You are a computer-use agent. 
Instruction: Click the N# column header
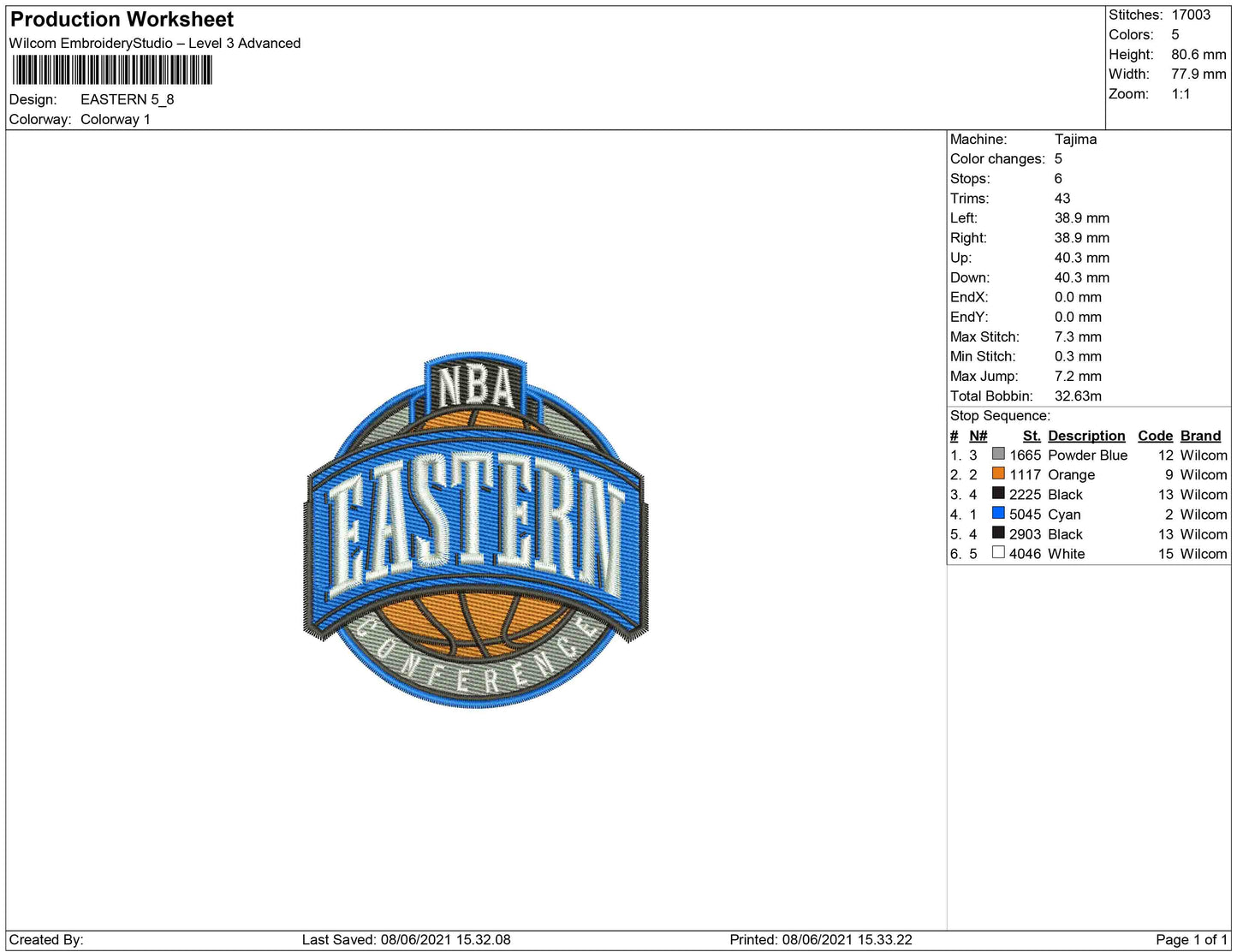(978, 436)
